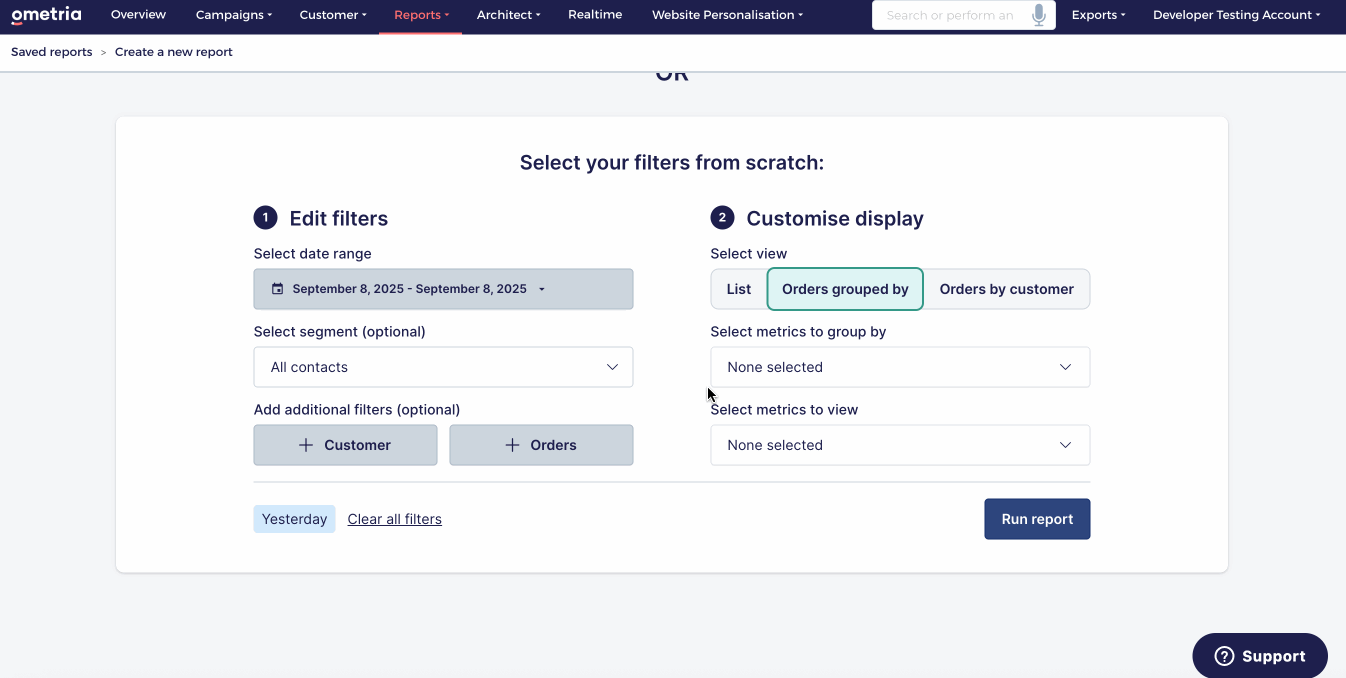Open the Reports menu in the navigation bar

point(420,14)
